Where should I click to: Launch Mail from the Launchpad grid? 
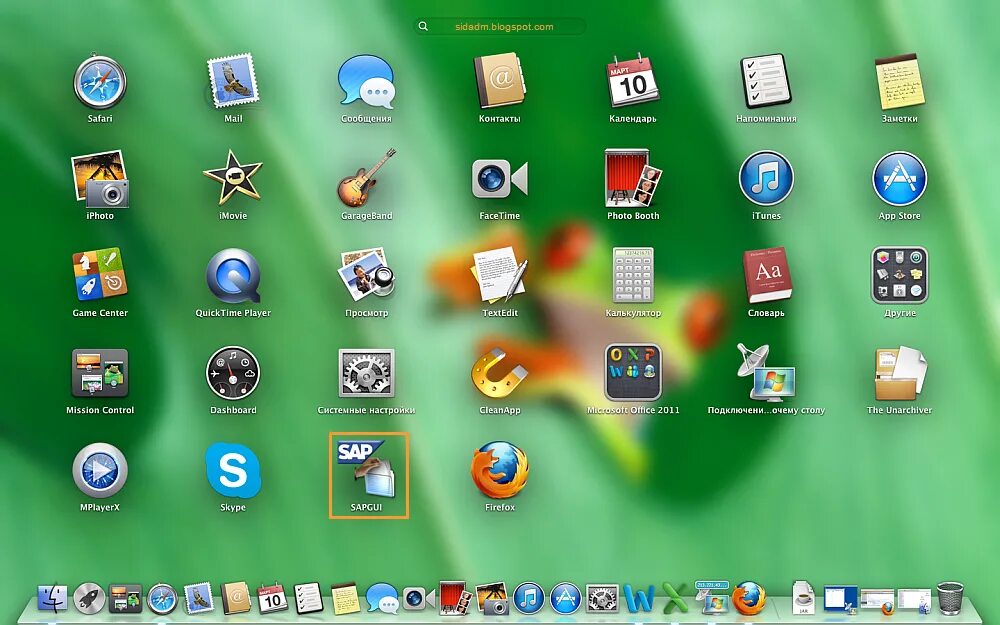233,82
